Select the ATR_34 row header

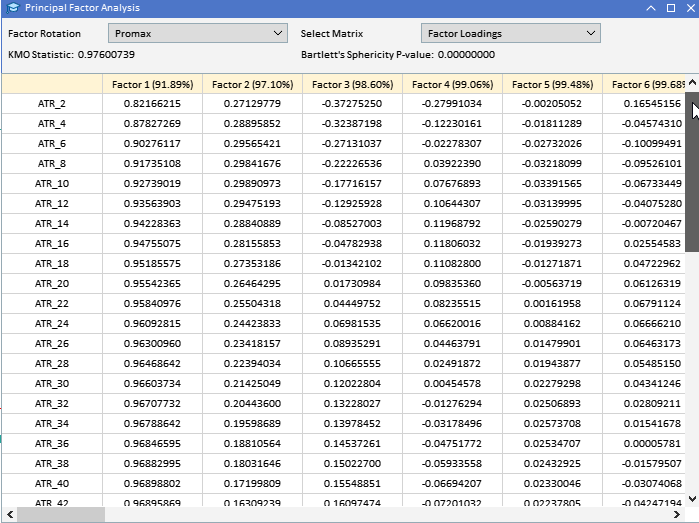coord(52,424)
